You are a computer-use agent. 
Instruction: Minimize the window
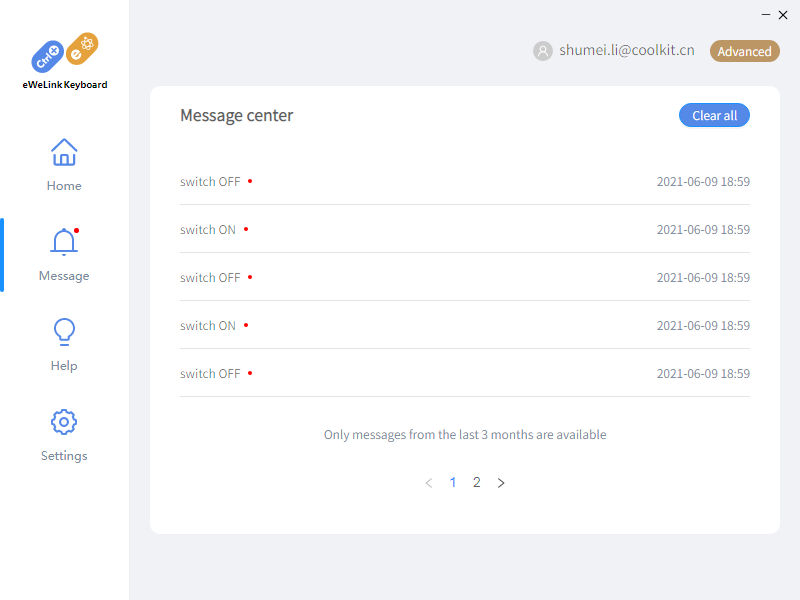coord(766,15)
